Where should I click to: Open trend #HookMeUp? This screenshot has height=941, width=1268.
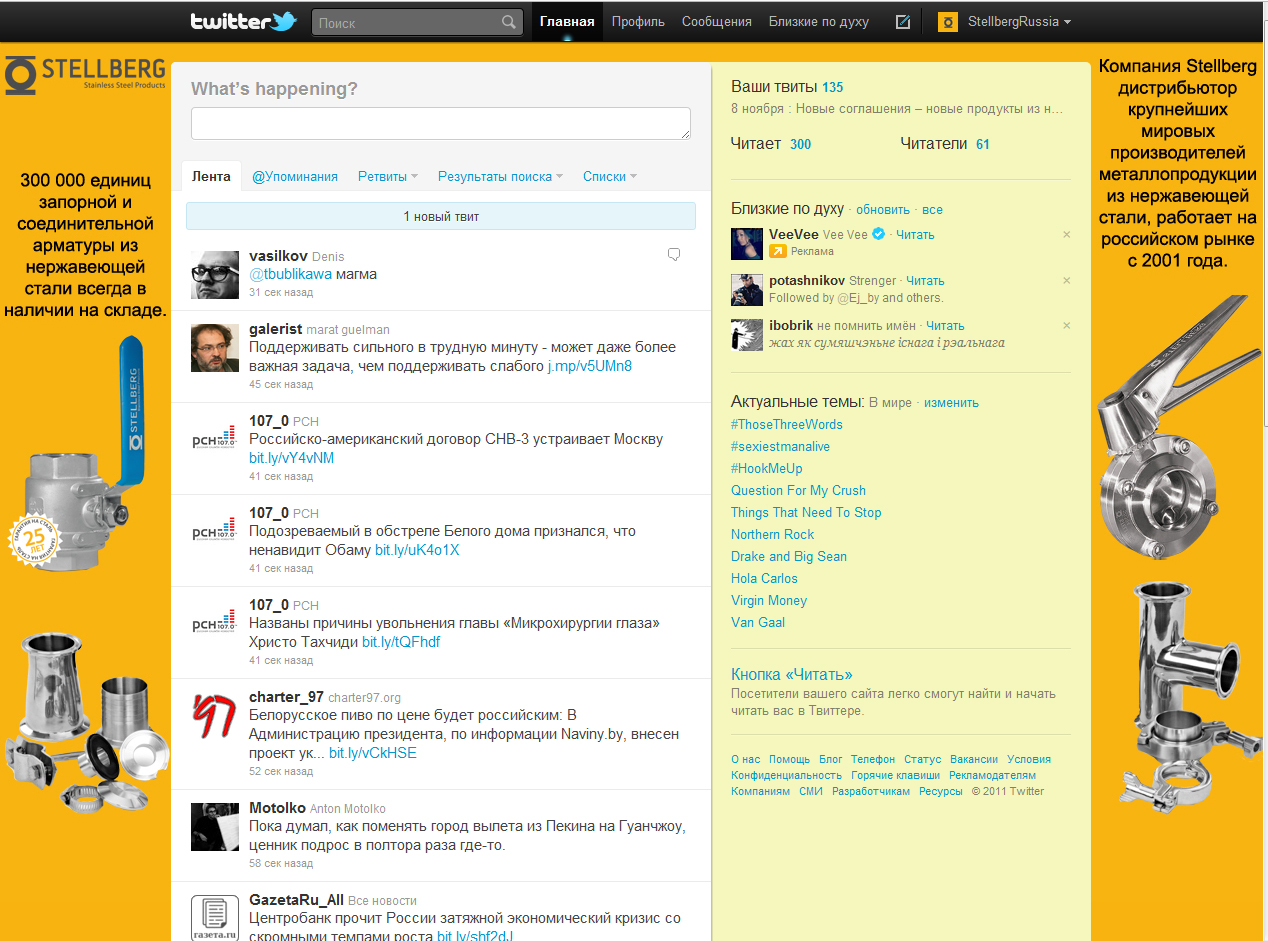(767, 469)
